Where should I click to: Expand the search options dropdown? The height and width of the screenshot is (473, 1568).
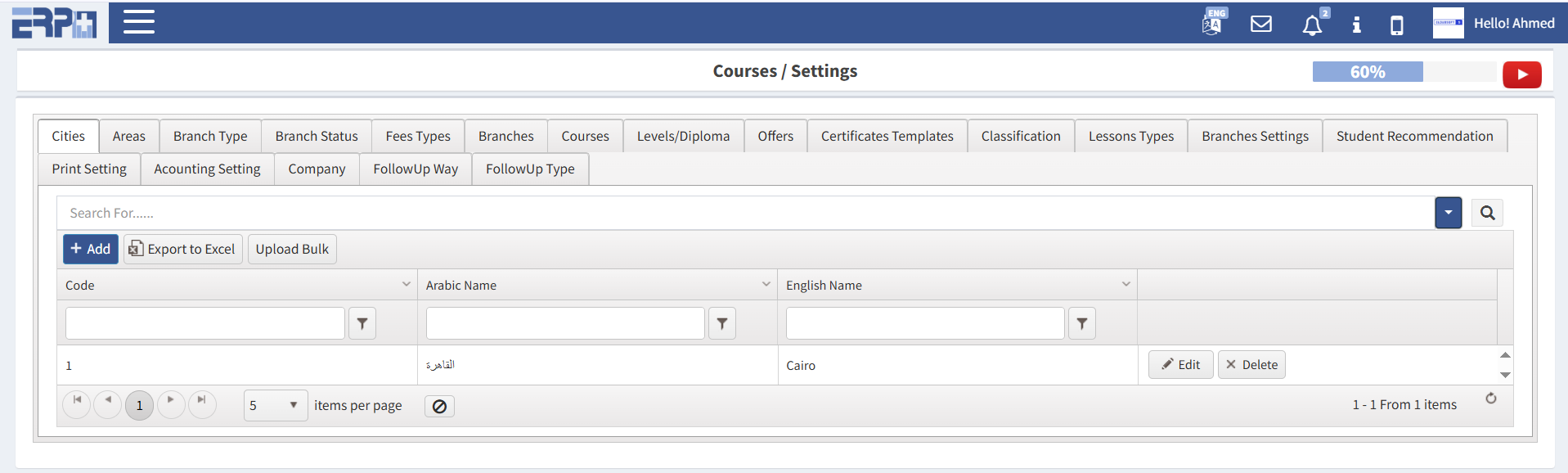(x=1448, y=213)
